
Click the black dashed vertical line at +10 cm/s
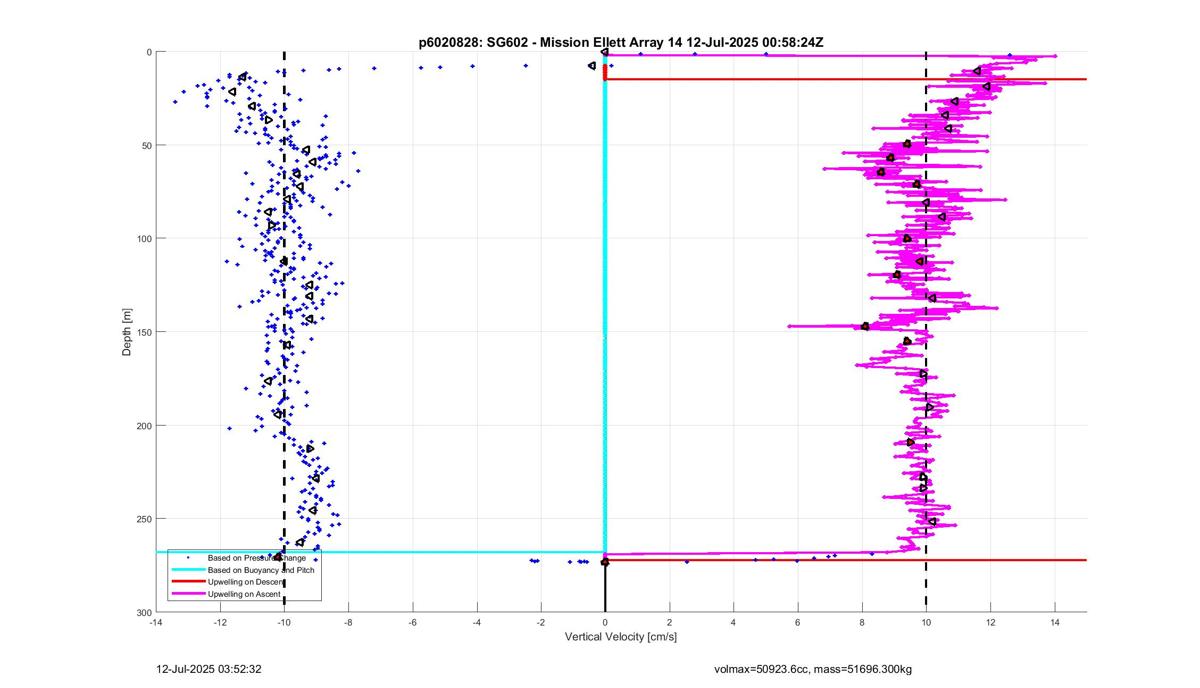point(926,330)
